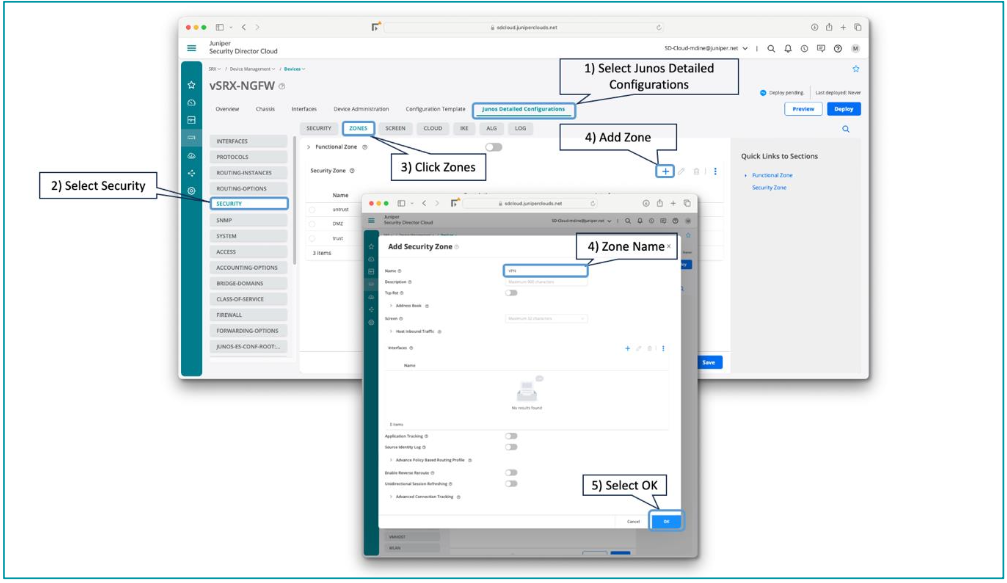Switch to the Junos Detailed Configurations tab
The image size is (1007, 583).
(523, 109)
